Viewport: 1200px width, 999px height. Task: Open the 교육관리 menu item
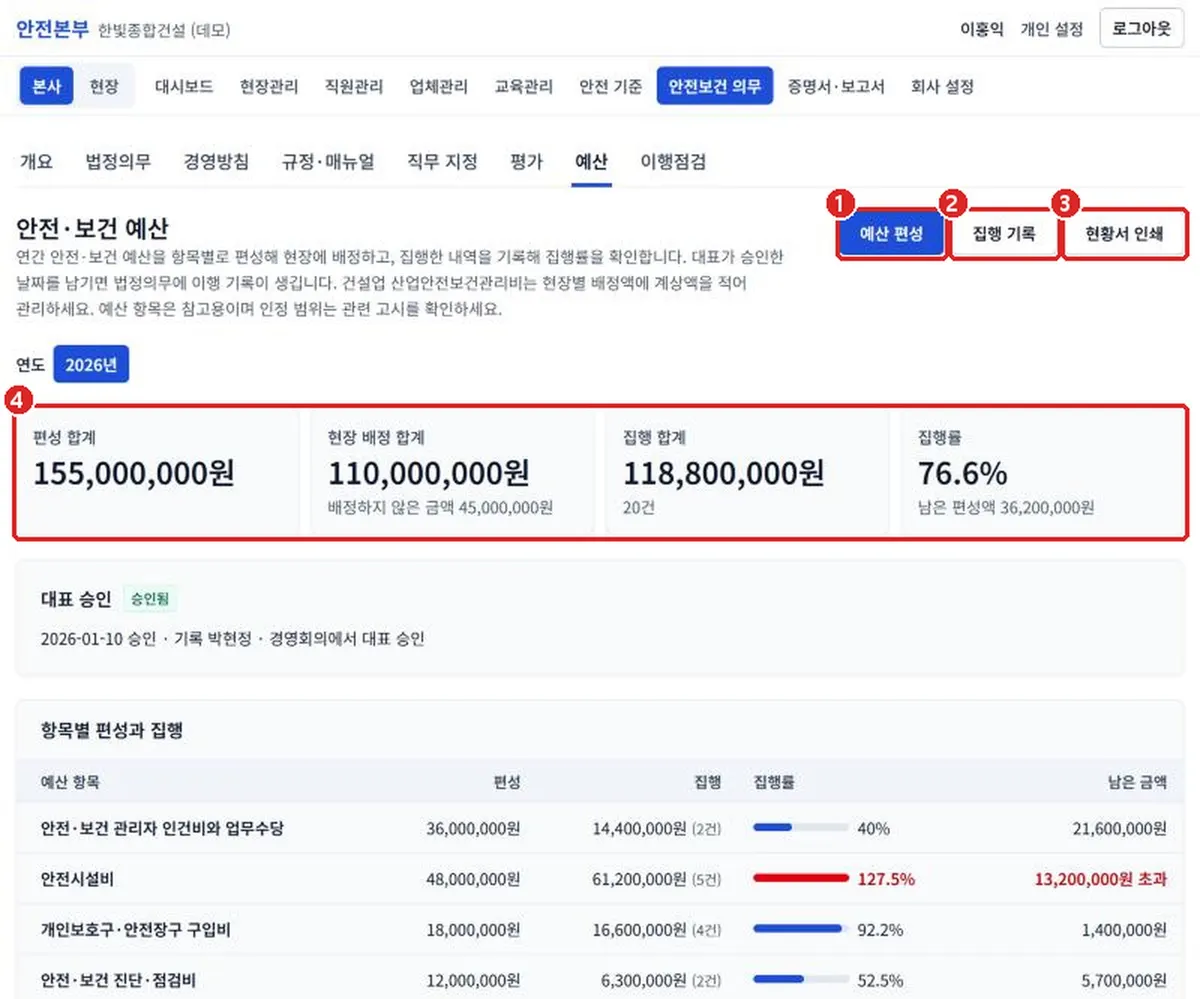pos(524,86)
